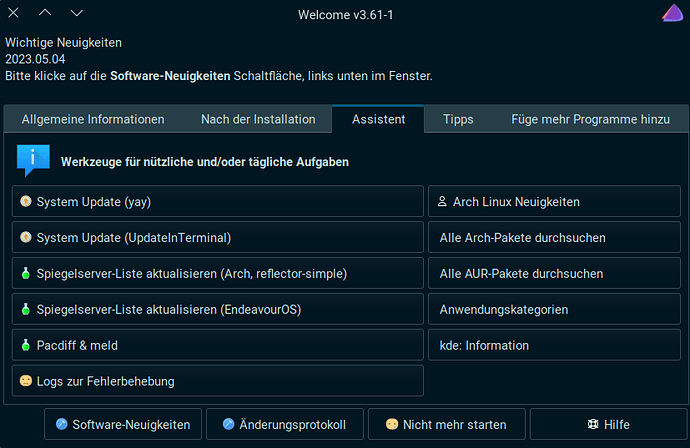The height and width of the screenshot is (448, 690).
Task: Open Hilfe
Action: pos(609,424)
